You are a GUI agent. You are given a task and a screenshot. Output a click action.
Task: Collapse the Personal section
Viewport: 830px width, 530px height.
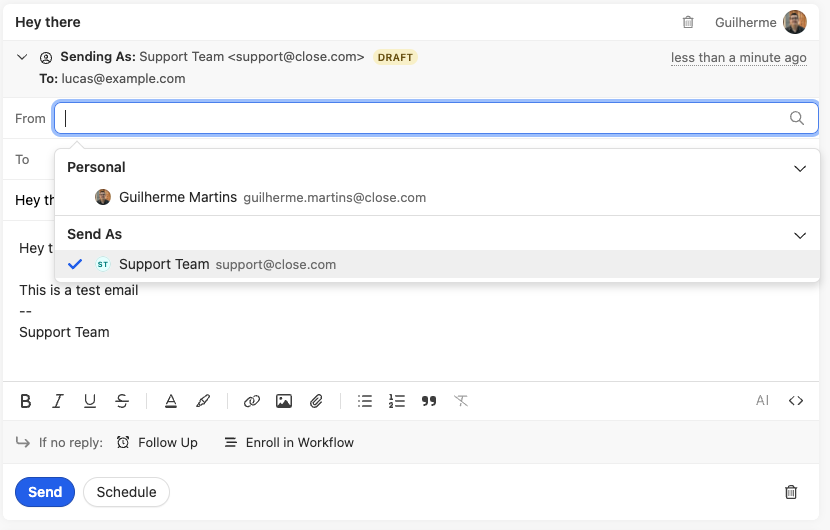(x=800, y=168)
